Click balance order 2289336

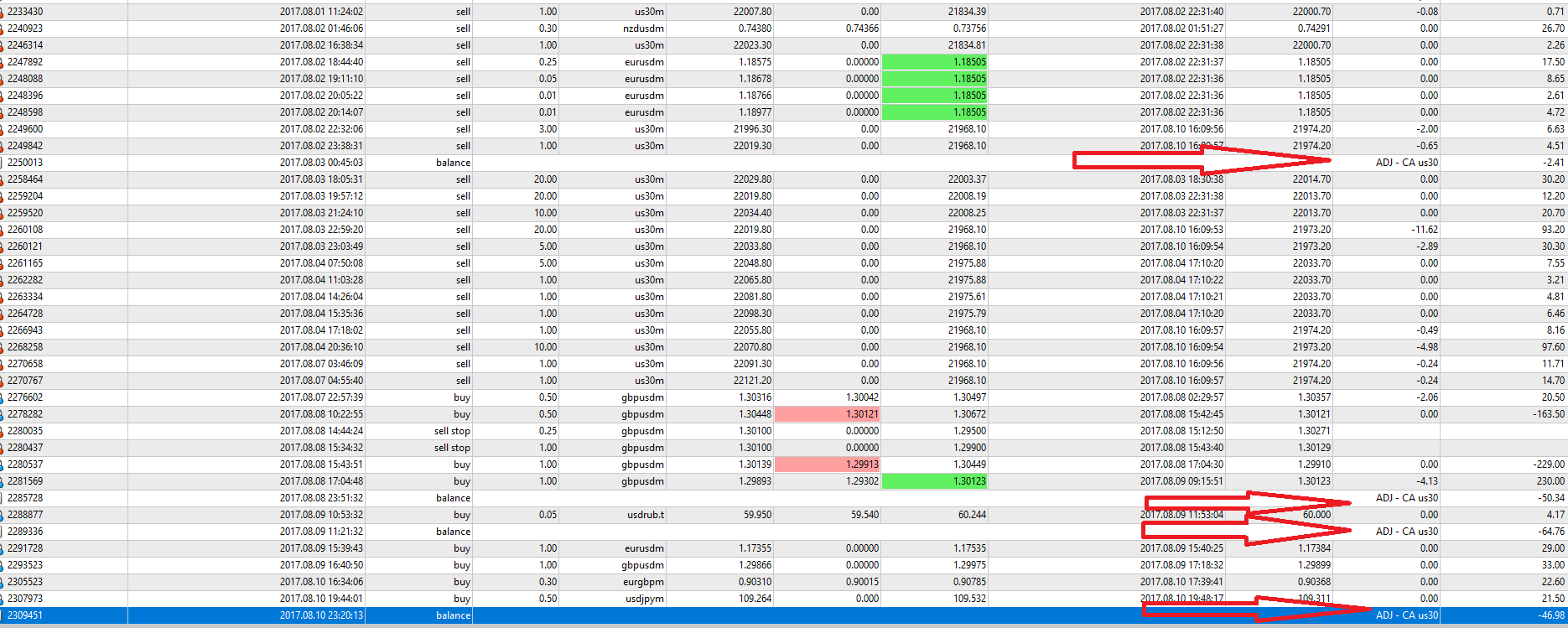[x=25, y=532]
